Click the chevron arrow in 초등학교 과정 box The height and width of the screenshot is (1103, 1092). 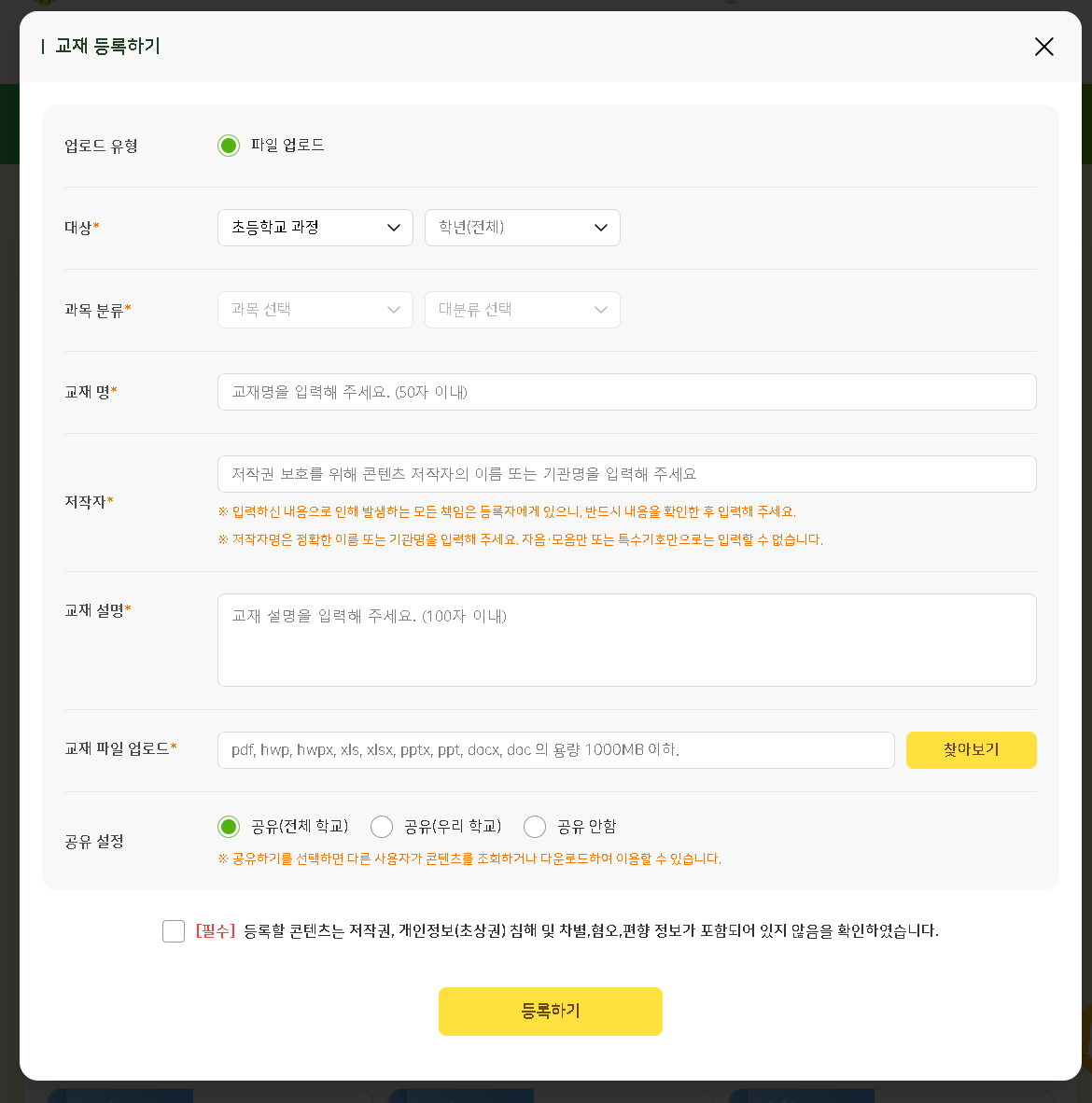point(394,228)
